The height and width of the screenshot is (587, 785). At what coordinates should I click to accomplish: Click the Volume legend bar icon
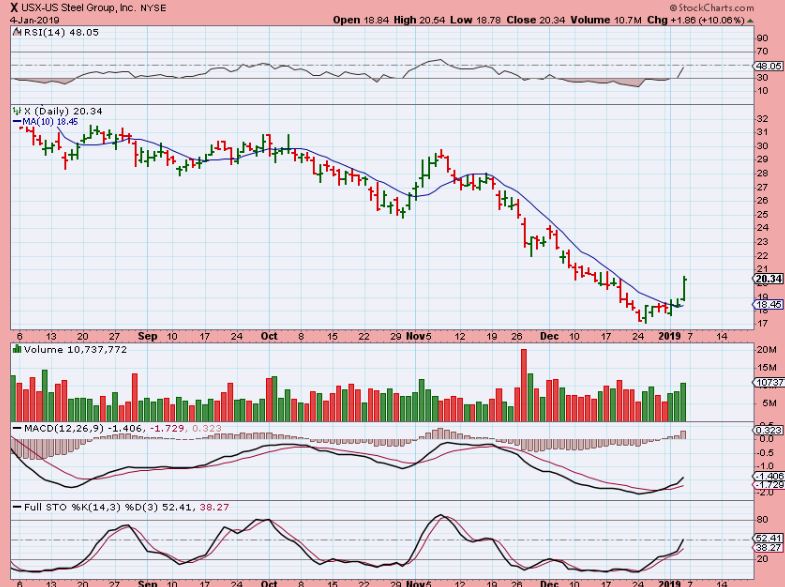point(18,349)
